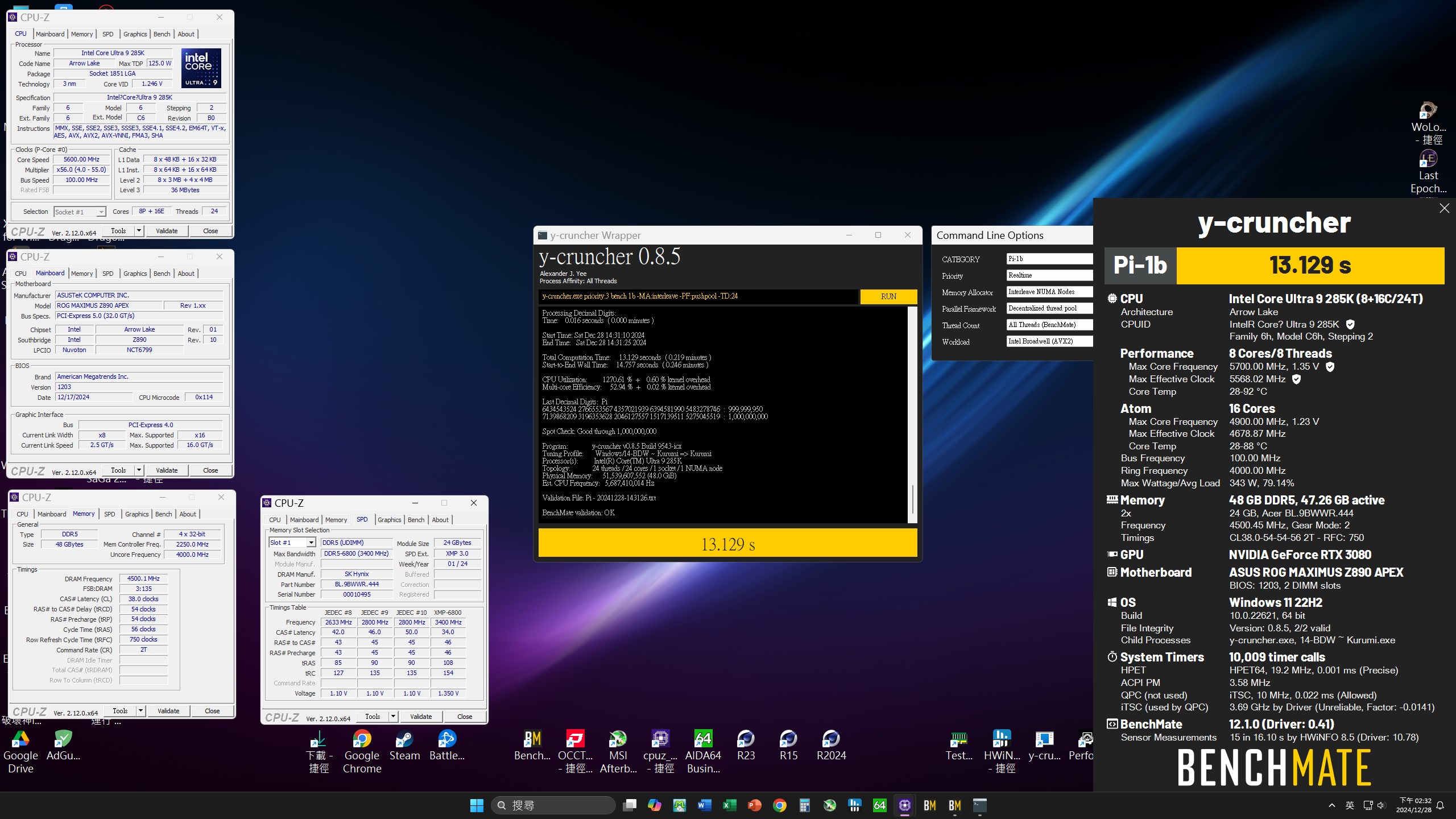The height and width of the screenshot is (819, 1456).
Task: Select SPD tab in Mainboard CPU-Z window
Action: [x=108, y=274]
